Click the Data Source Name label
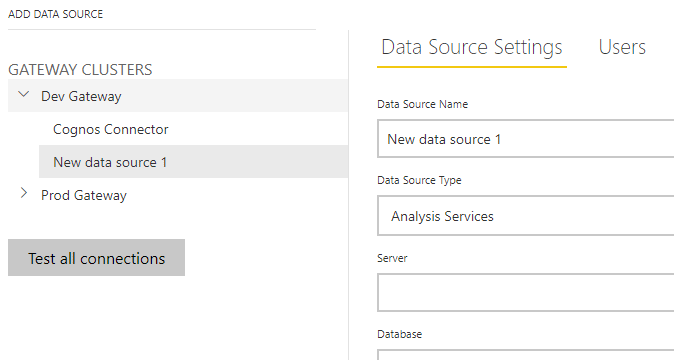This screenshot has width=674, height=360. point(423,104)
